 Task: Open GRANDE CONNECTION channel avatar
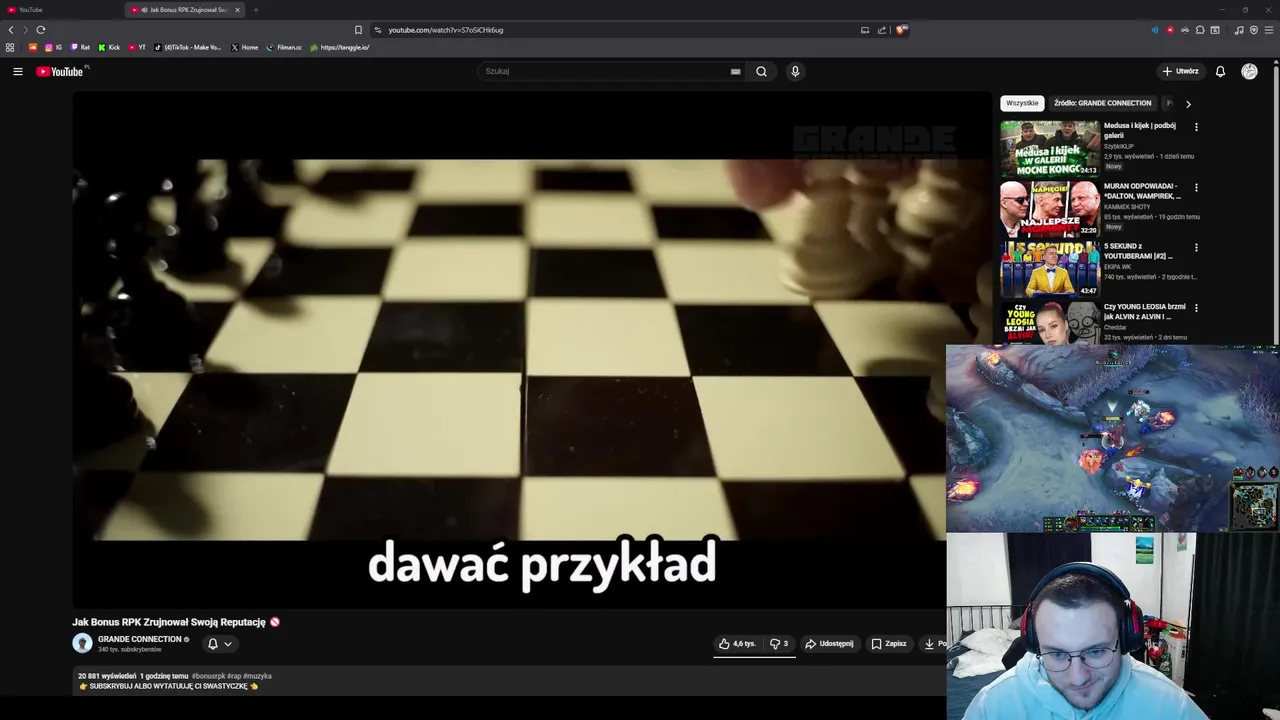[82, 643]
